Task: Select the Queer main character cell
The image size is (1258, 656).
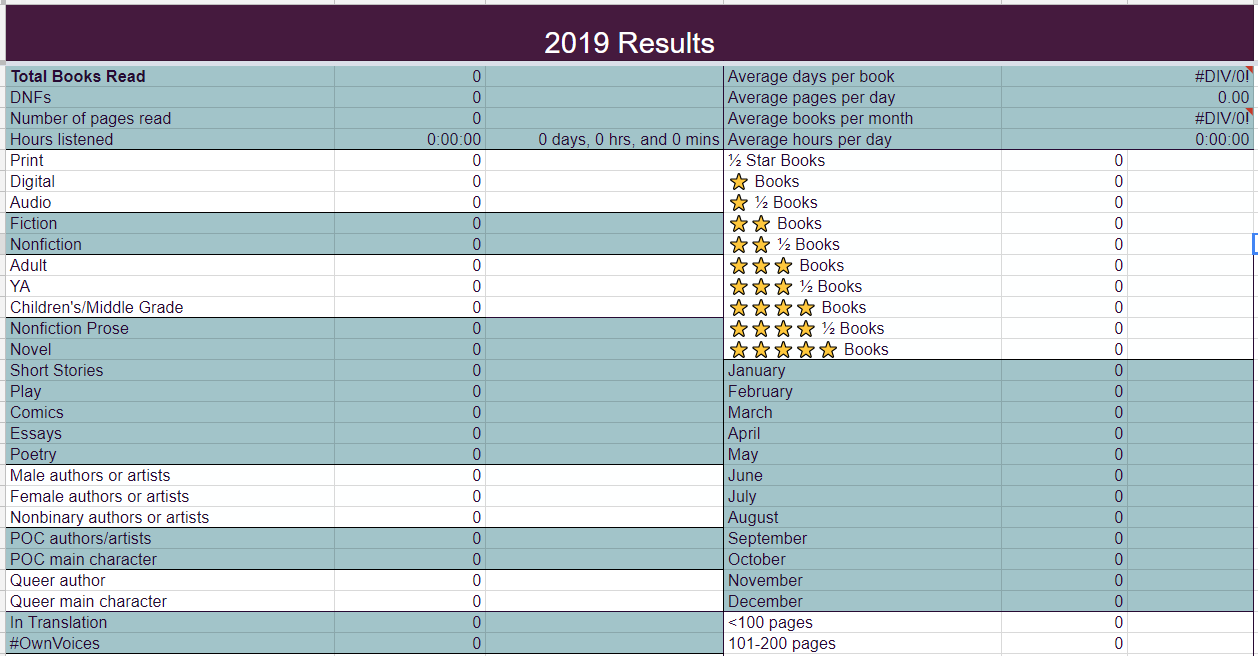Action: [170, 601]
